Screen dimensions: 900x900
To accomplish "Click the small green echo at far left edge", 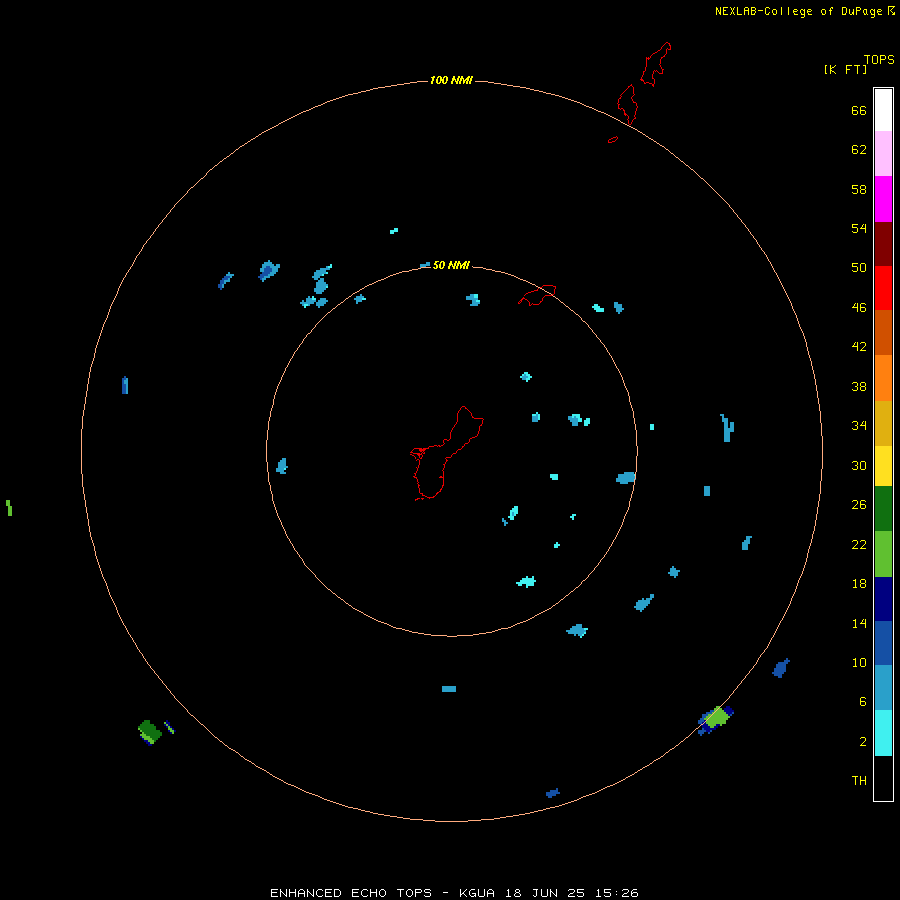I will click(9, 508).
